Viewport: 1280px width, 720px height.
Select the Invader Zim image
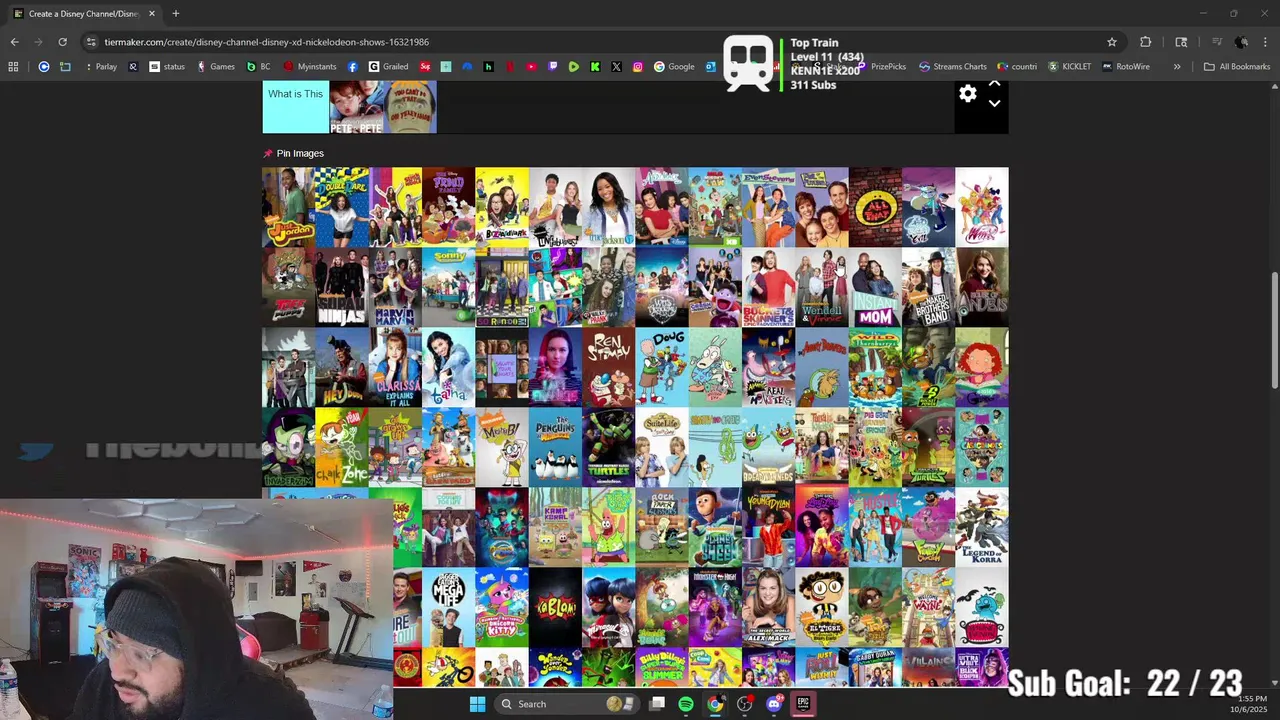[288, 447]
